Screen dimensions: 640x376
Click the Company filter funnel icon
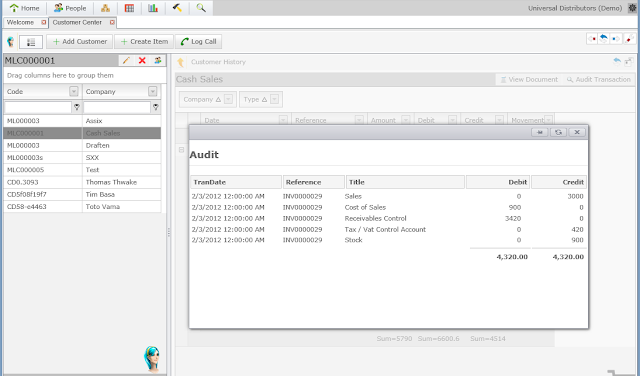pyautogui.click(x=156, y=107)
